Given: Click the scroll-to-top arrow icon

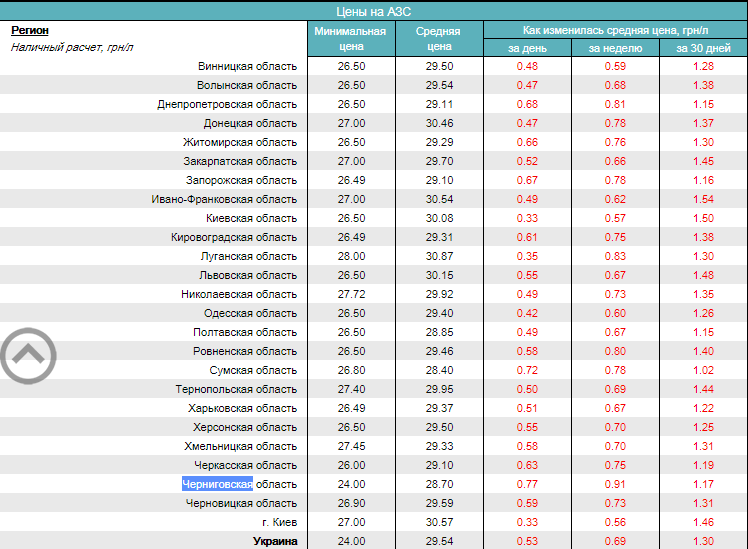Looking at the screenshot, I should (28, 353).
